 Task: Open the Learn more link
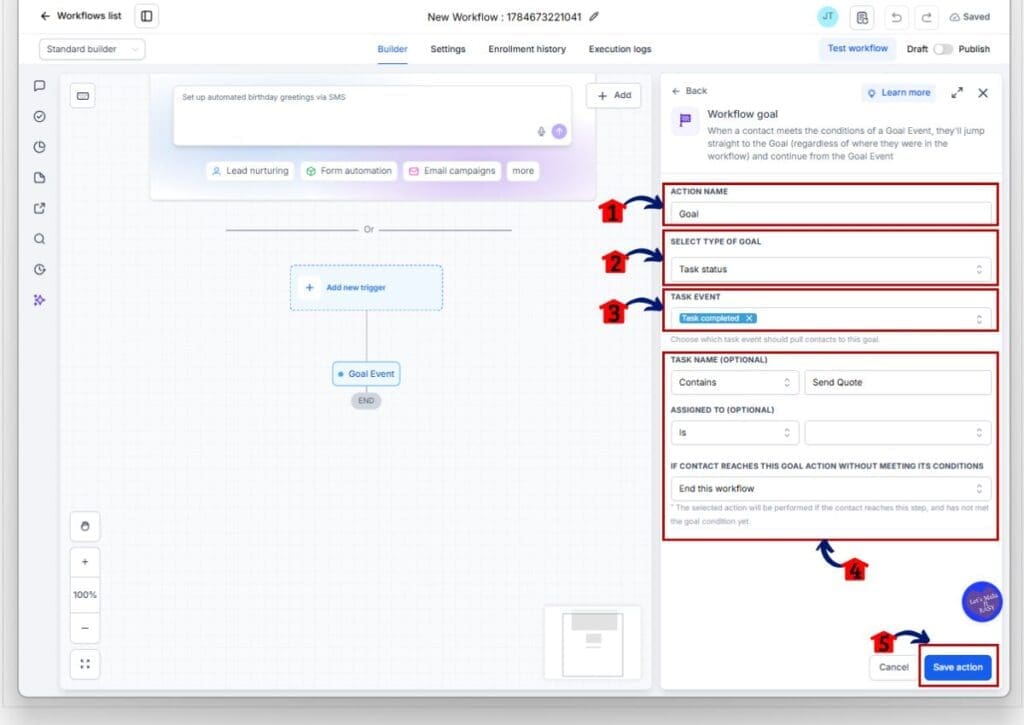coord(899,93)
